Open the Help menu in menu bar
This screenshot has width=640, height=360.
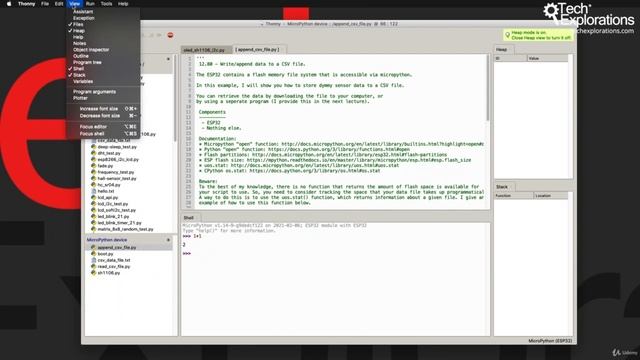[x=123, y=4]
